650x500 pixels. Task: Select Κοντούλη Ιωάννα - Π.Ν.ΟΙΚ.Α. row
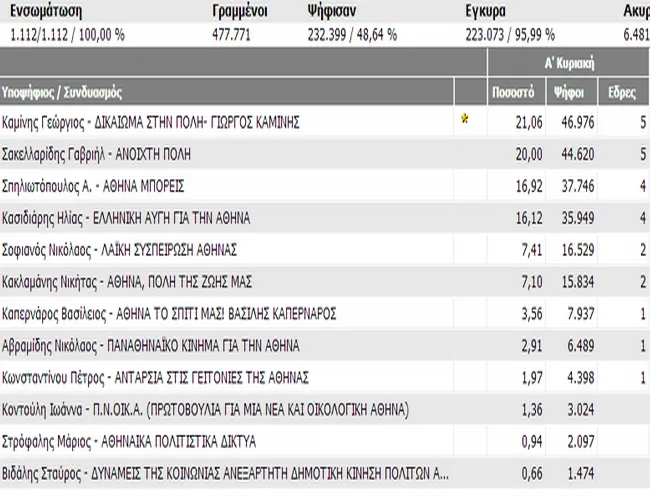pos(325,409)
